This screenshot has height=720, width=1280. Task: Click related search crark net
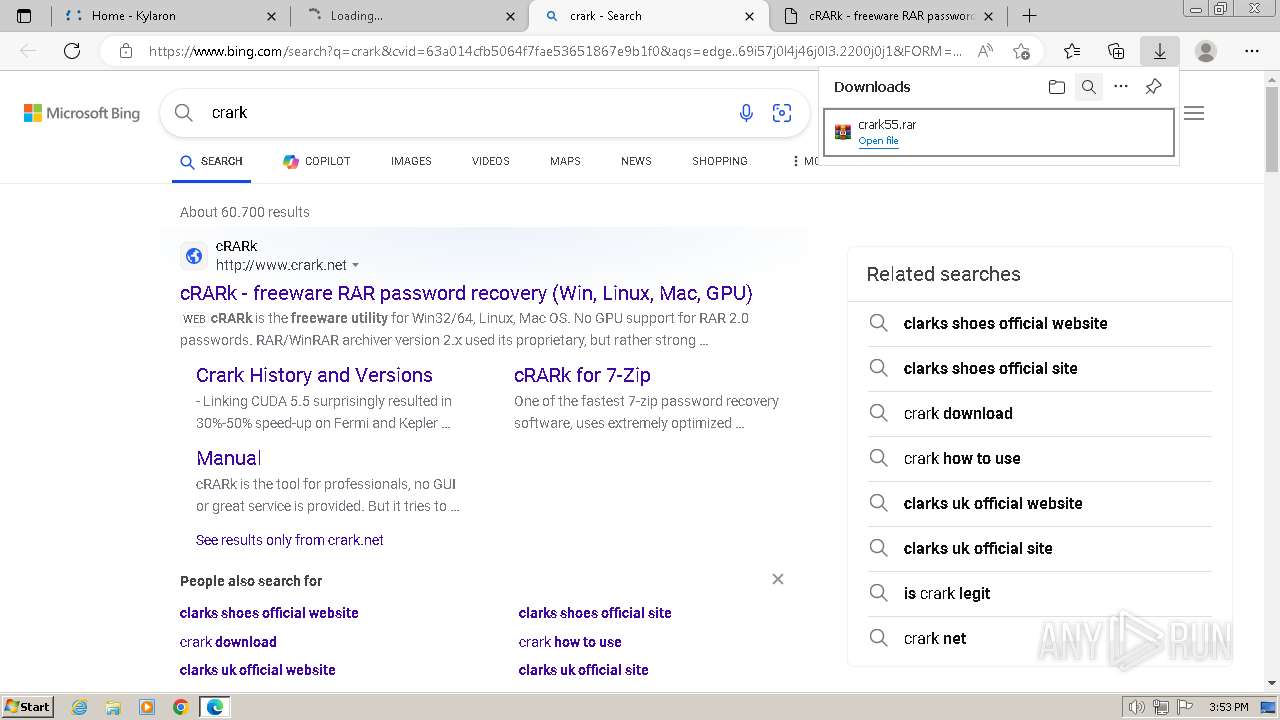[x=935, y=638]
